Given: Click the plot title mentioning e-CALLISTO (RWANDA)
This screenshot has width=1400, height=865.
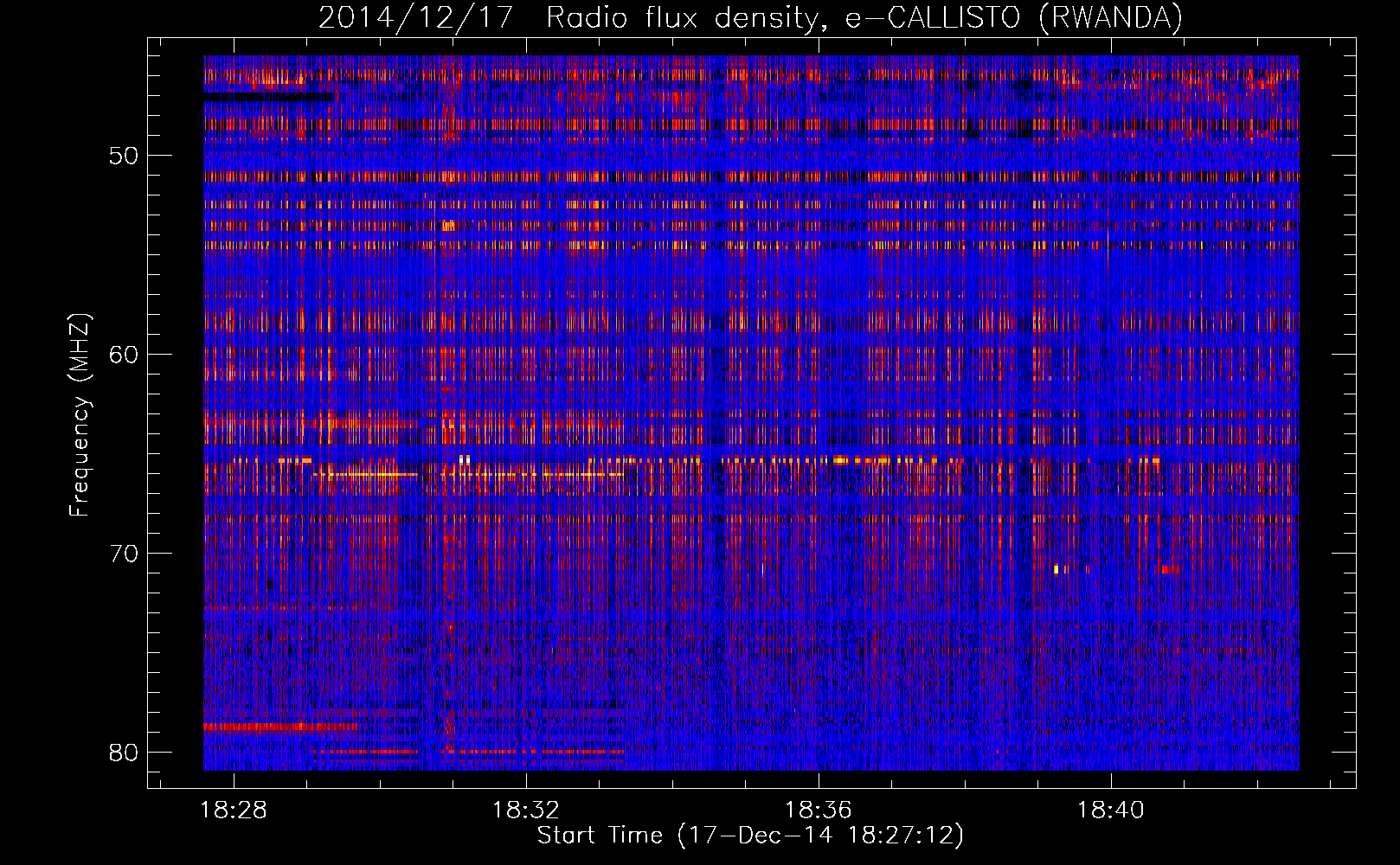Looking at the screenshot, I should [750, 17].
